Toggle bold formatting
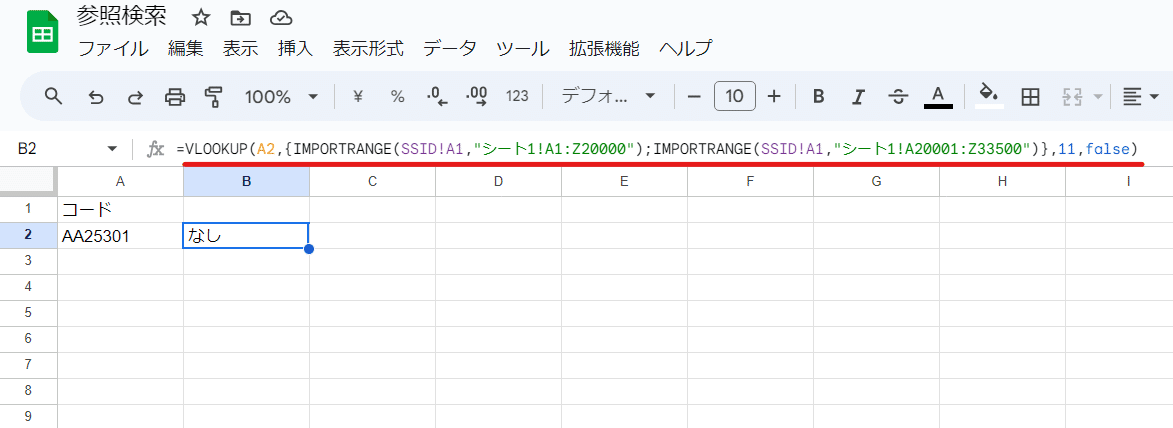Image resolution: width=1173 pixels, height=428 pixels. [818, 96]
